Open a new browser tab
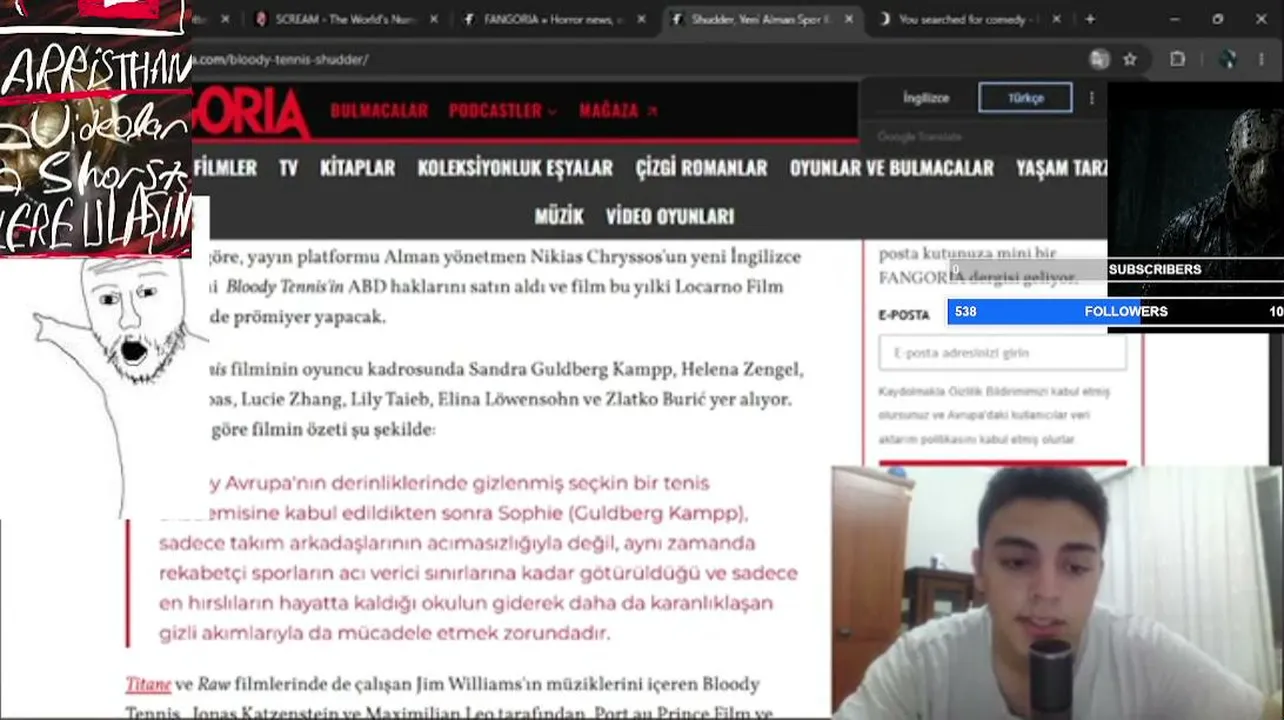 point(1090,19)
